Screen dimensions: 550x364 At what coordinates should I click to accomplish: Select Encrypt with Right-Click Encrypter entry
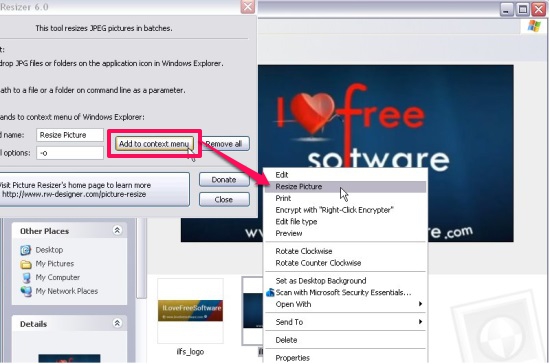[346, 210]
